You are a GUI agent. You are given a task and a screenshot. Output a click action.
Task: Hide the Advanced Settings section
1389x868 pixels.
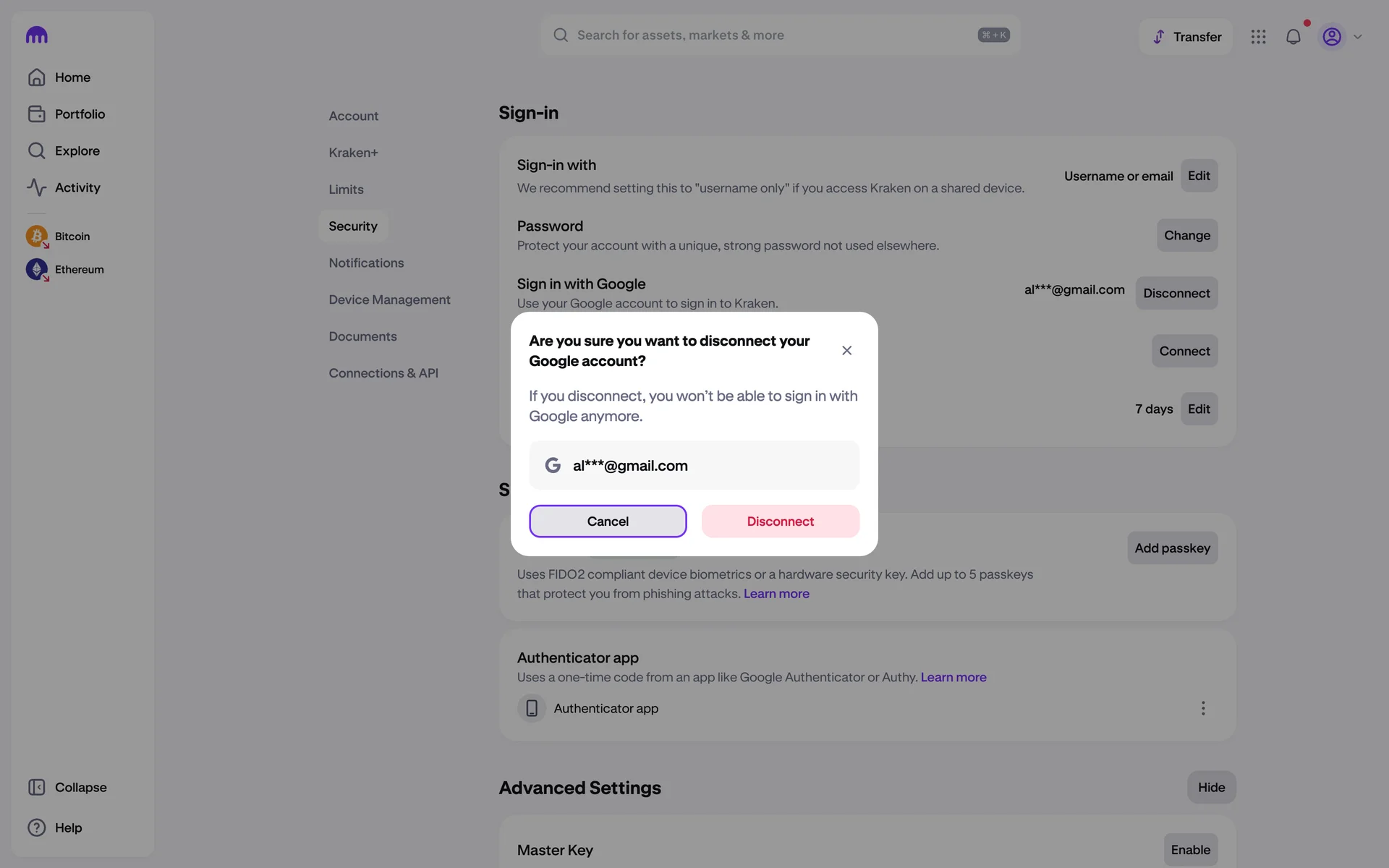tap(1211, 787)
